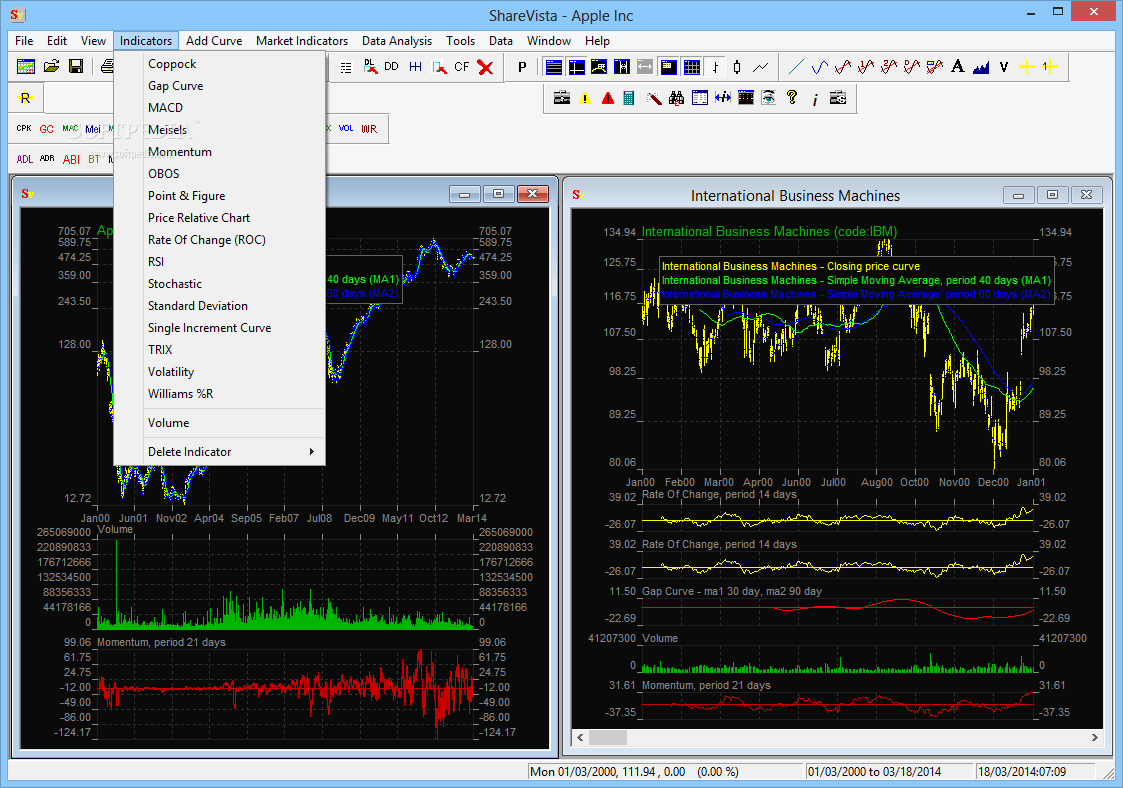The image size is (1123, 788).
Task: Open the Market Indicators menu
Action: click(x=302, y=41)
